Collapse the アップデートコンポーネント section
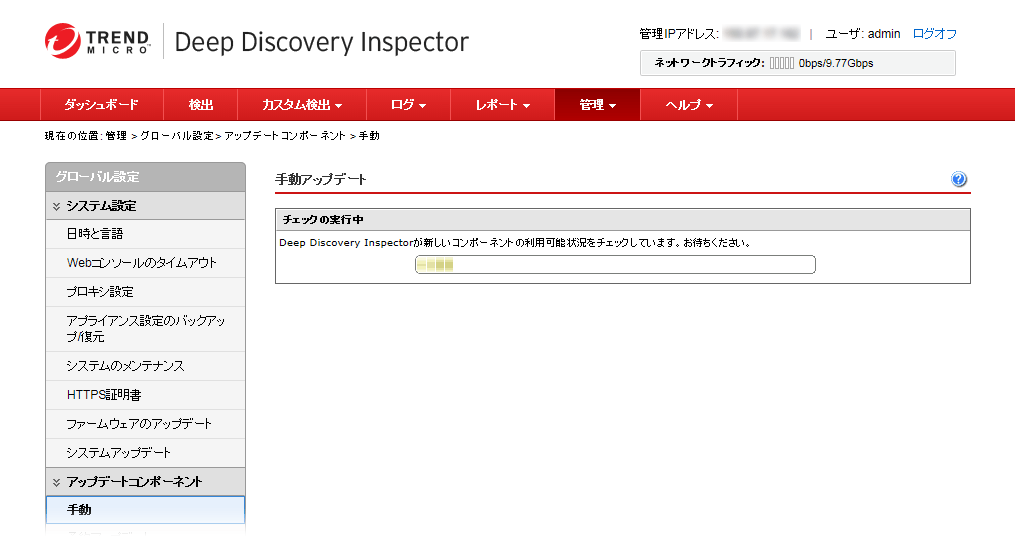 coord(146,482)
